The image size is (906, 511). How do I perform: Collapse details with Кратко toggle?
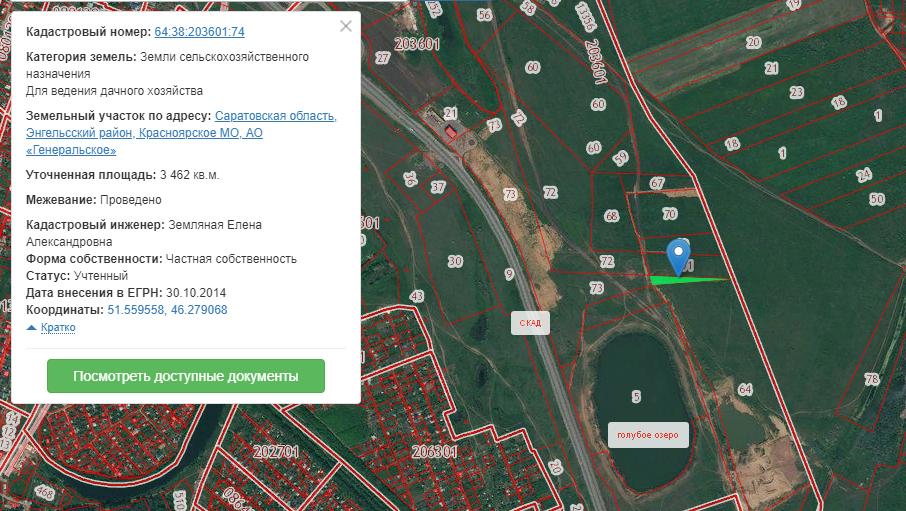click(x=51, y=328)
